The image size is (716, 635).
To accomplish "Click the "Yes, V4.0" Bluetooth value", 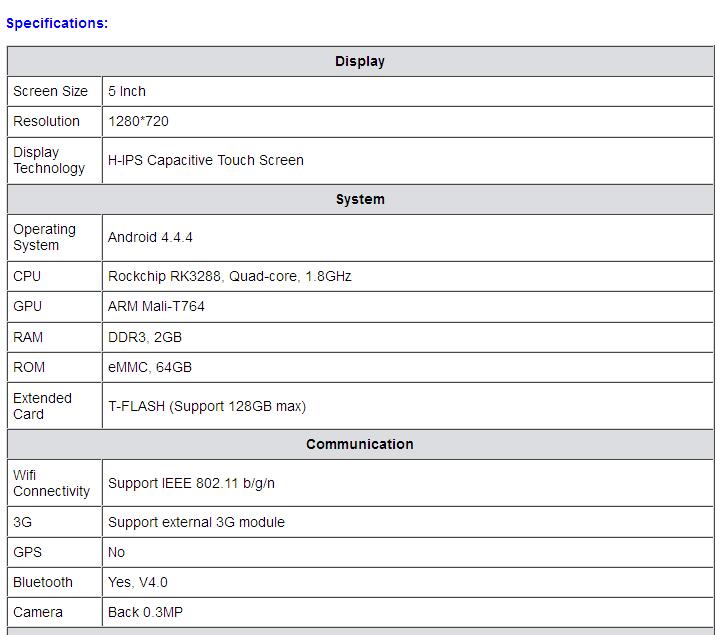I will click(138, 583).
